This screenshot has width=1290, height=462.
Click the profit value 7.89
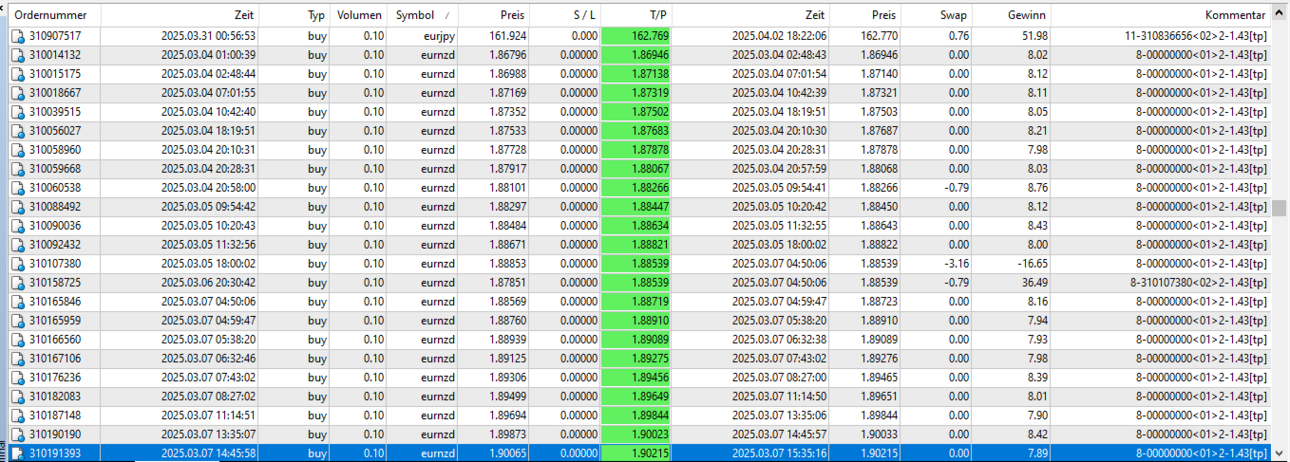coord(1037,454)
